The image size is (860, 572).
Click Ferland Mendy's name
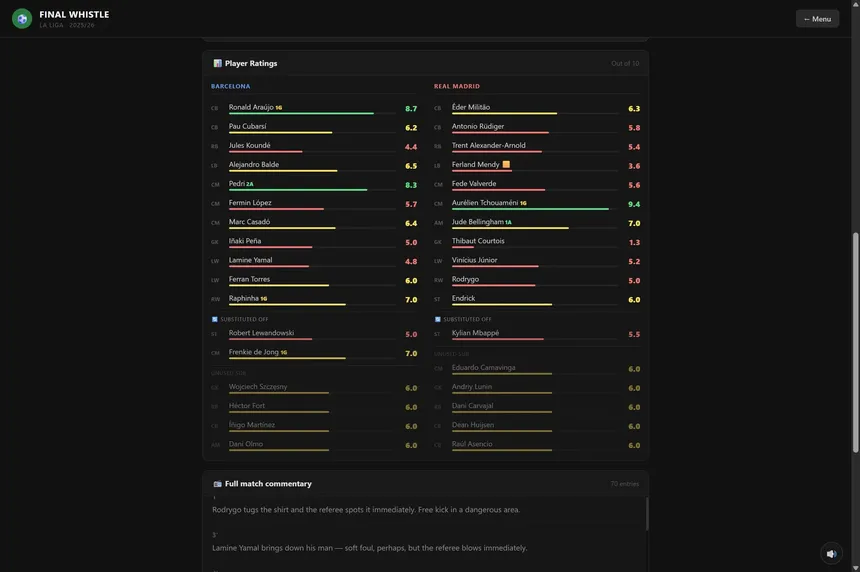pos(476,164)
